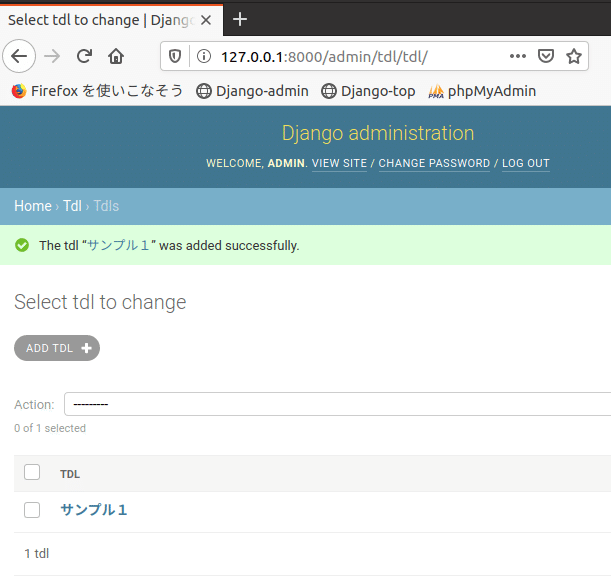Sort by the TDL column header
The image size is (611, 578).
(70, 474)
